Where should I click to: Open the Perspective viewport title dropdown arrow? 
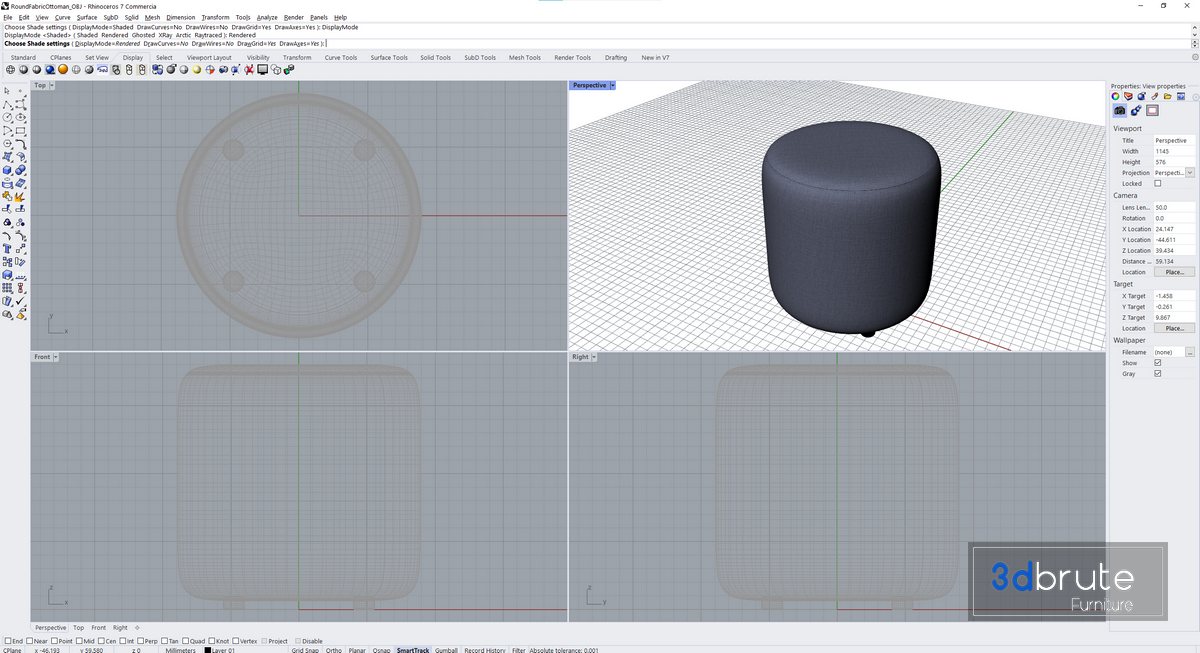pos(612,86)
